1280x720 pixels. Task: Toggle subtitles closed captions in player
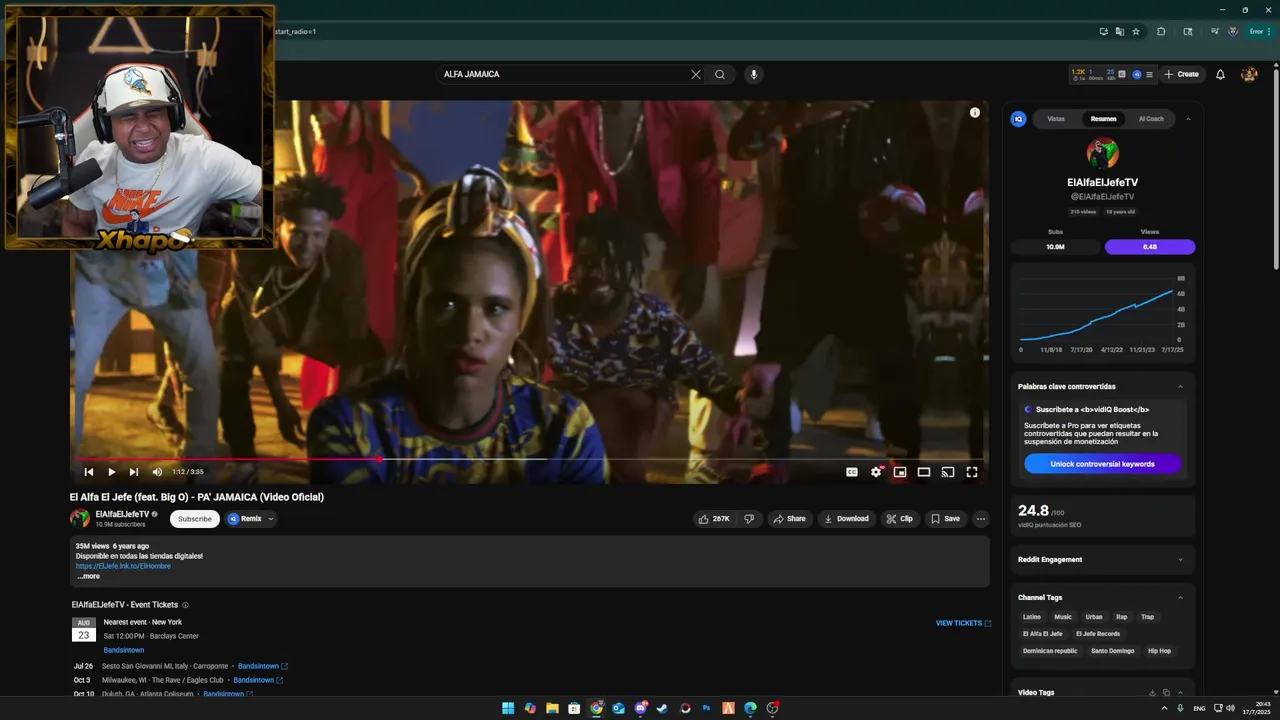852,472
